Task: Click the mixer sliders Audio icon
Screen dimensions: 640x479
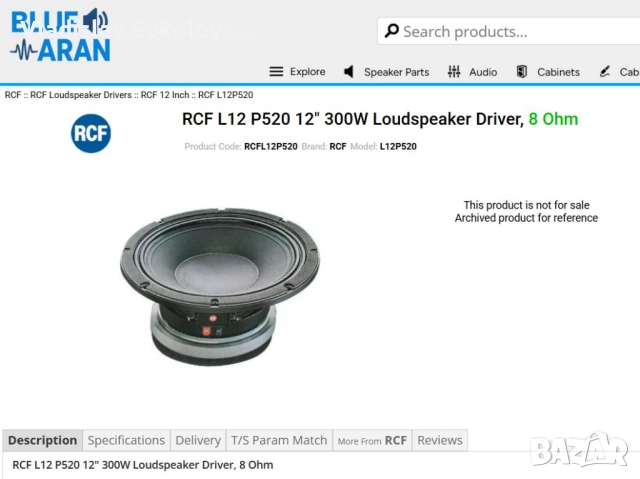Action: pos(454,72)
